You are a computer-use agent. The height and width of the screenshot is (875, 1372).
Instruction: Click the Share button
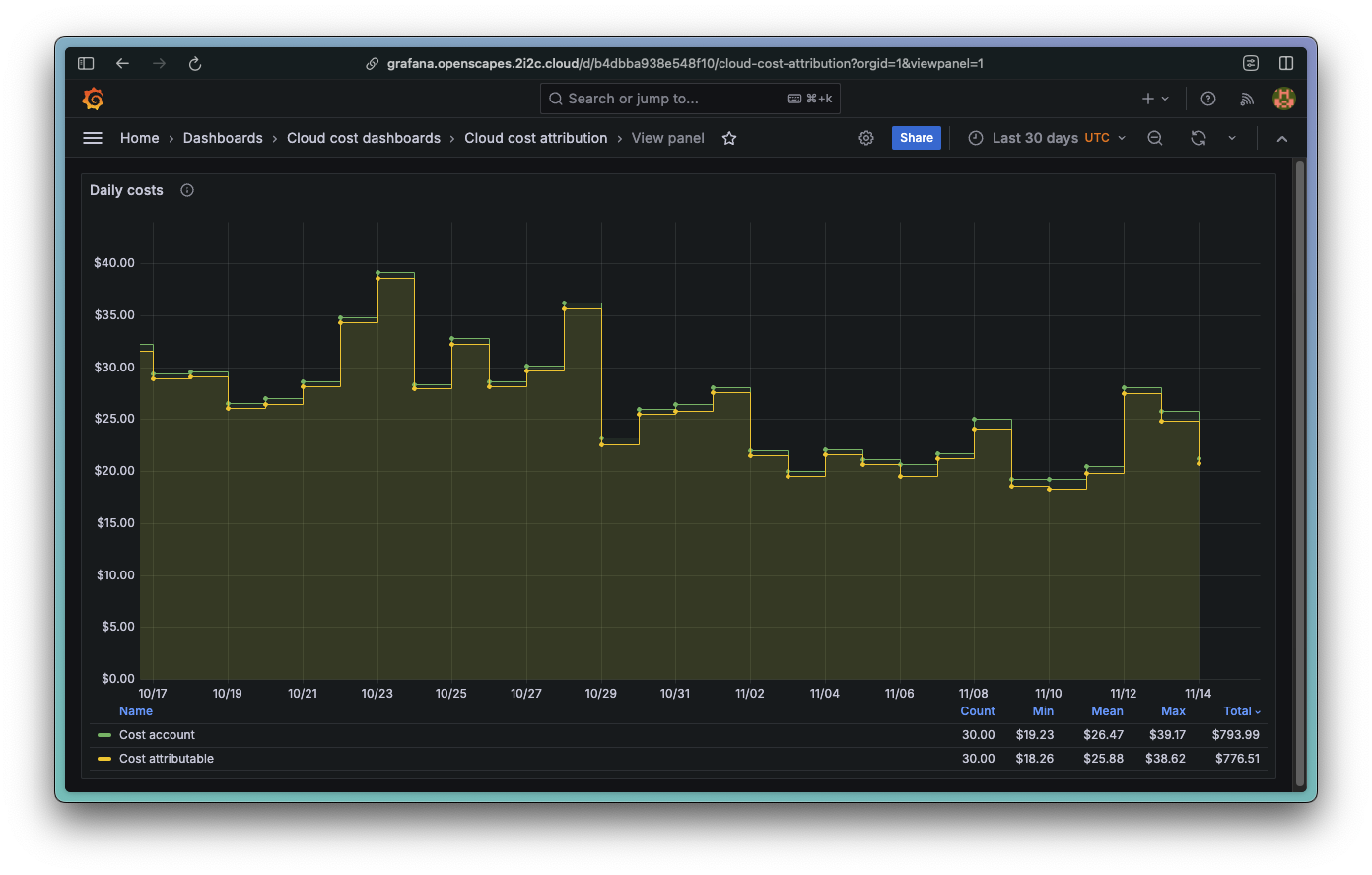coord(916,138)
